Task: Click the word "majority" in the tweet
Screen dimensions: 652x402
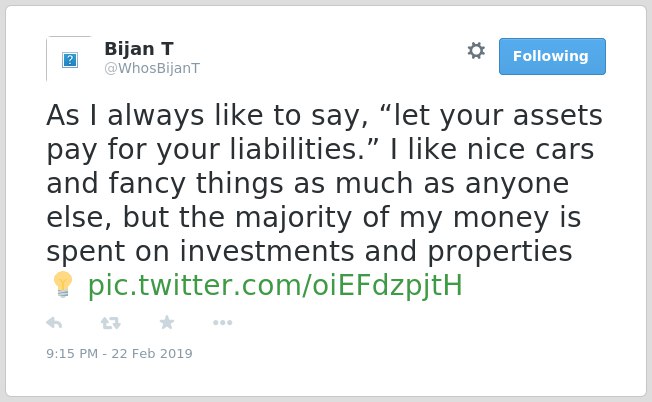Action: pyautogui.click(x=294, y=217)
